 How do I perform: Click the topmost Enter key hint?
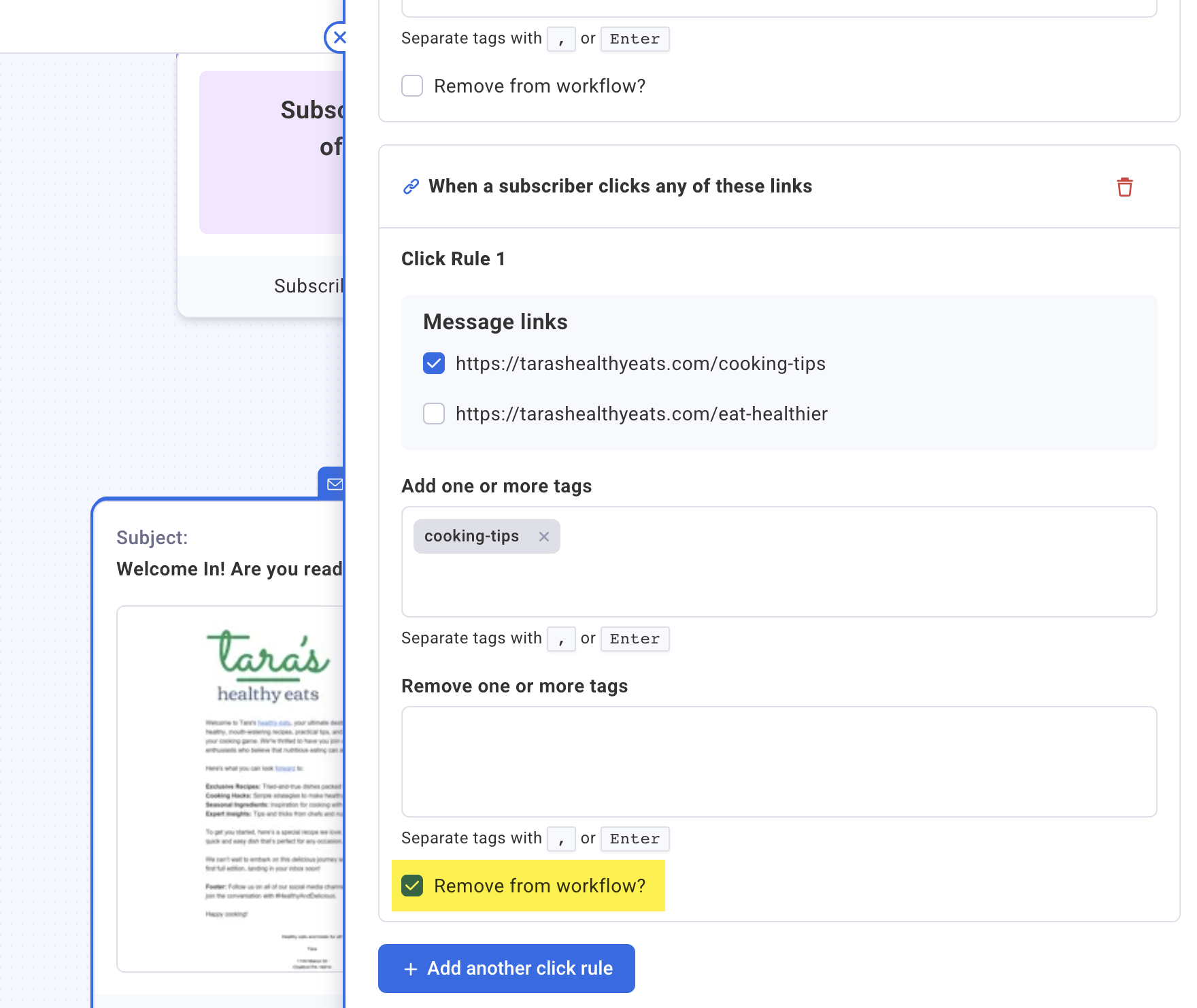point(634,39)
